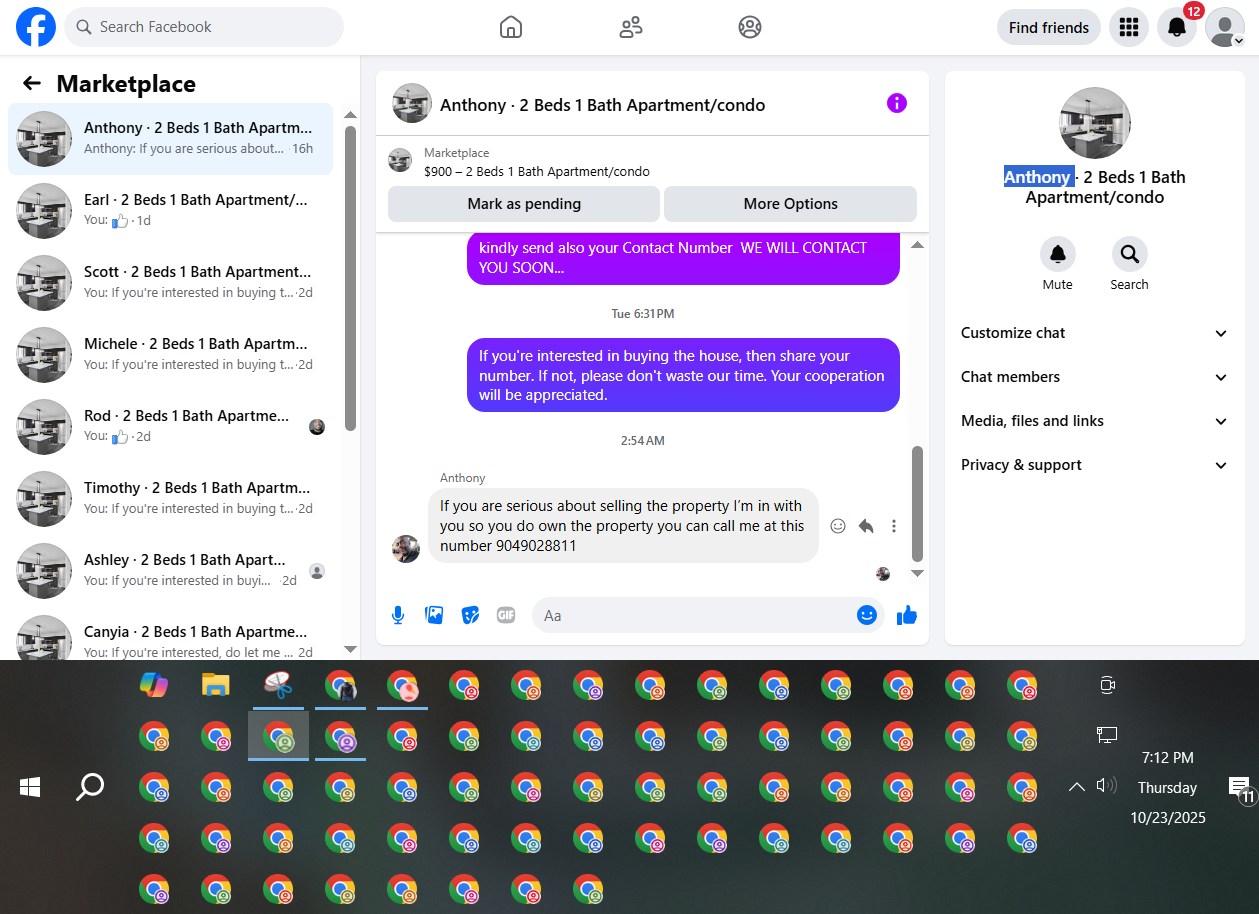The image size is (1259, 914).
Task: Send a thumbs-up like
Action: [907, 615]
